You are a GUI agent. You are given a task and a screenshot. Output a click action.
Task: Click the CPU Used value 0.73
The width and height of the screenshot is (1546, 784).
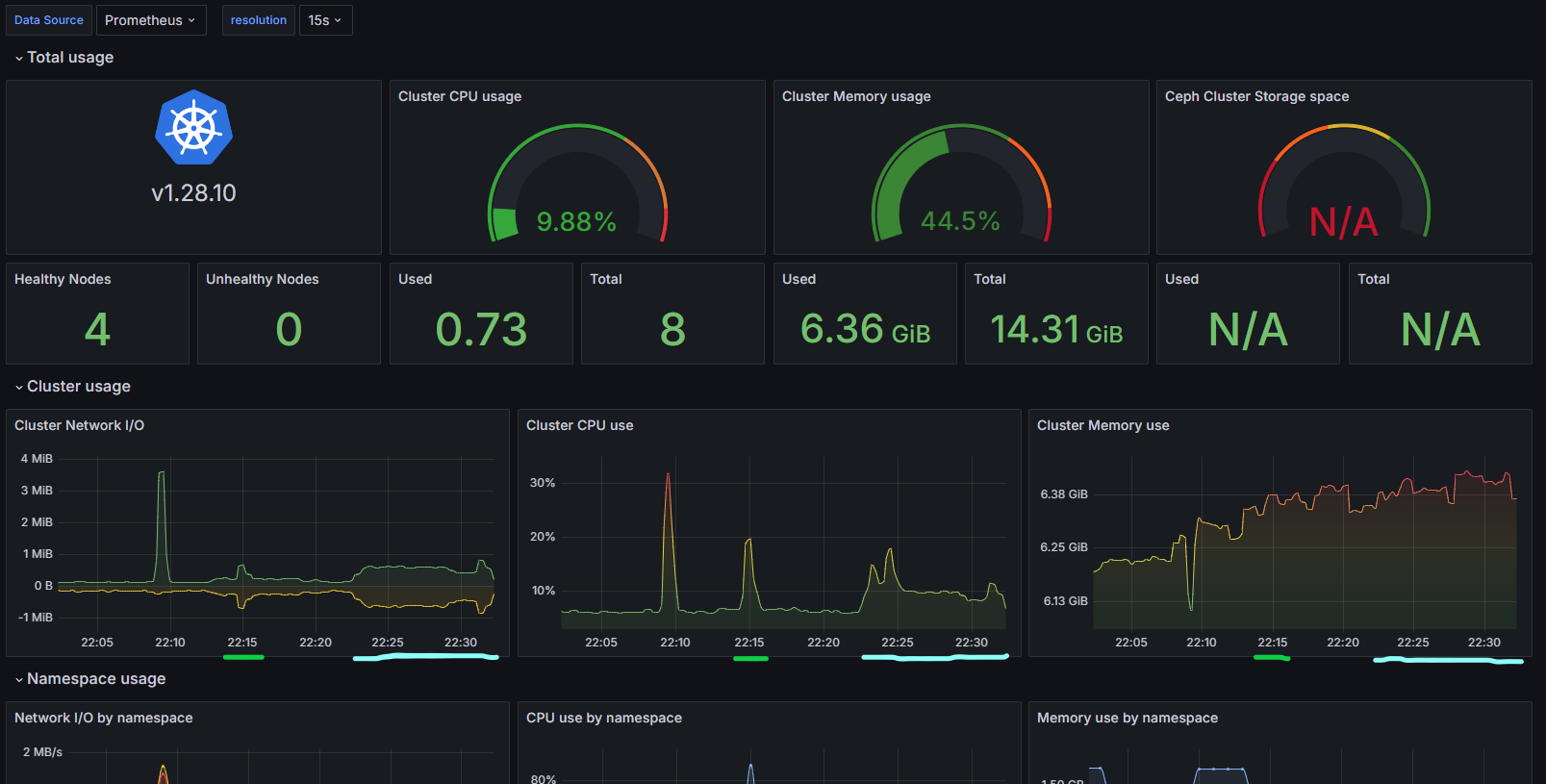pos(481,330)
